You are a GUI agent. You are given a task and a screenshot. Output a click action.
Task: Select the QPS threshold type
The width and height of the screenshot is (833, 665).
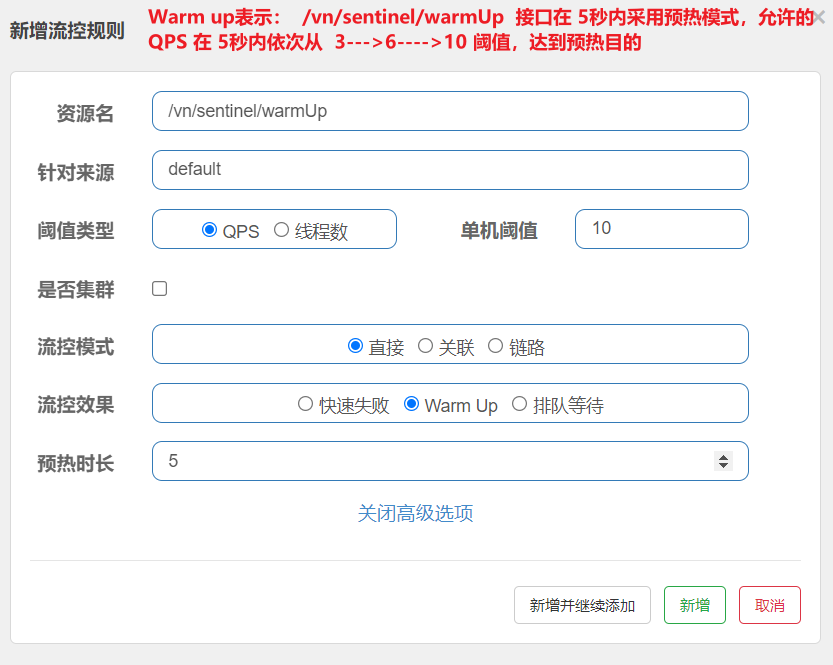point(209,229)
